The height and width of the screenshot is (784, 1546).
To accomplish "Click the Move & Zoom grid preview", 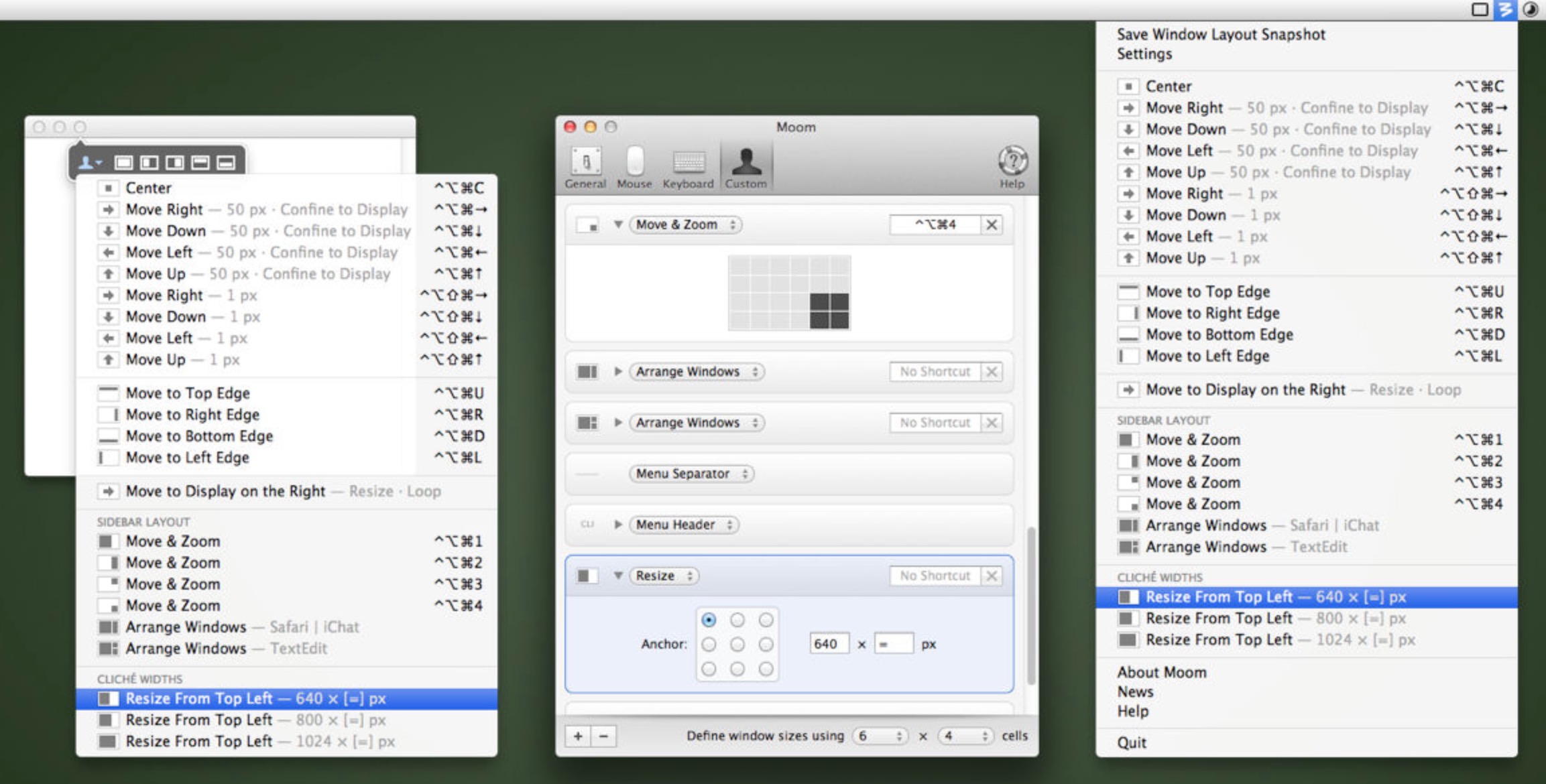I will 790,293.
